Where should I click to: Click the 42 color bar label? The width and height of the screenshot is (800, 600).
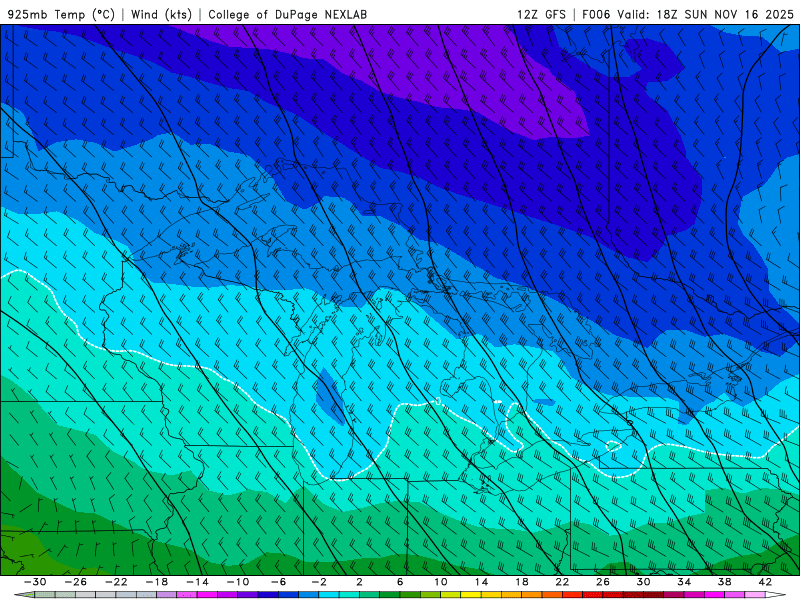tap(765, 582)
